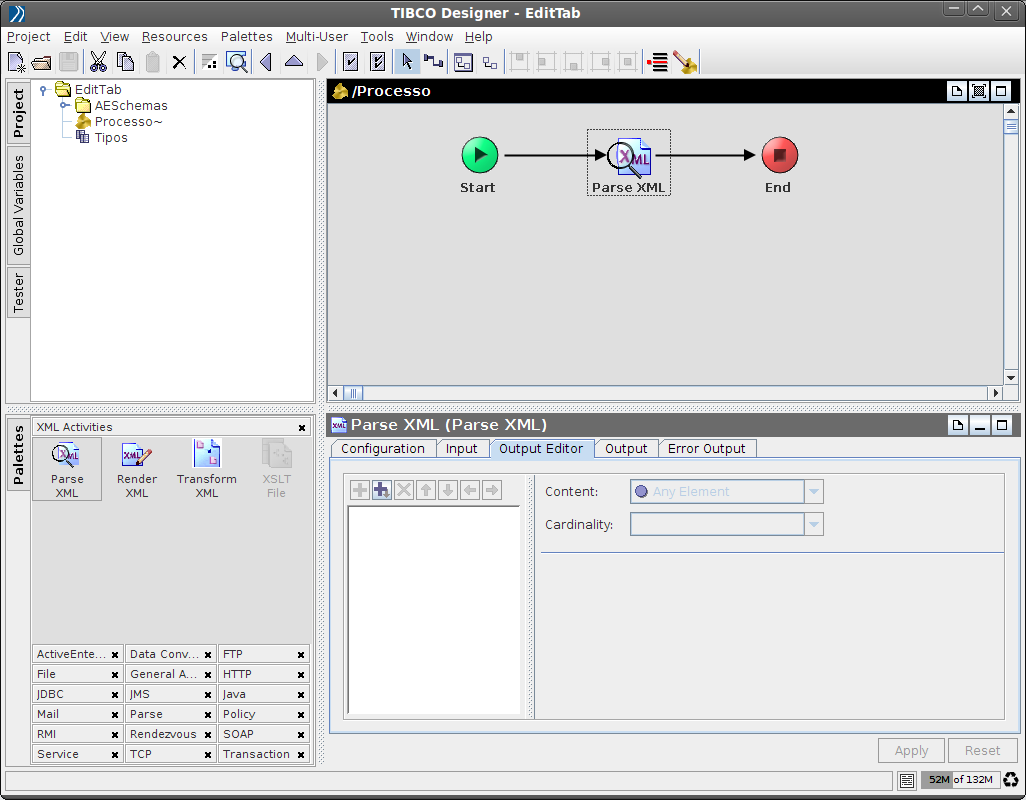
Task: Activate the Cut tool
Action: (97, 61)
